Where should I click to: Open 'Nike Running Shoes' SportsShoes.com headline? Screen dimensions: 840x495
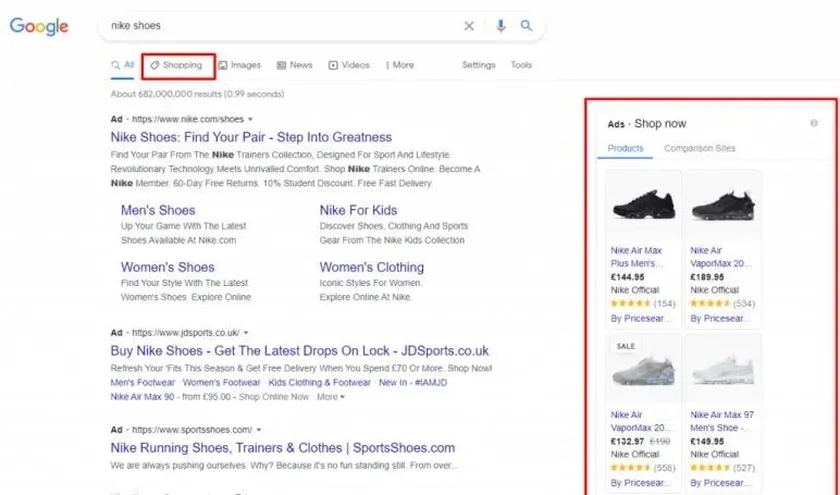click(x=283, y=448)
